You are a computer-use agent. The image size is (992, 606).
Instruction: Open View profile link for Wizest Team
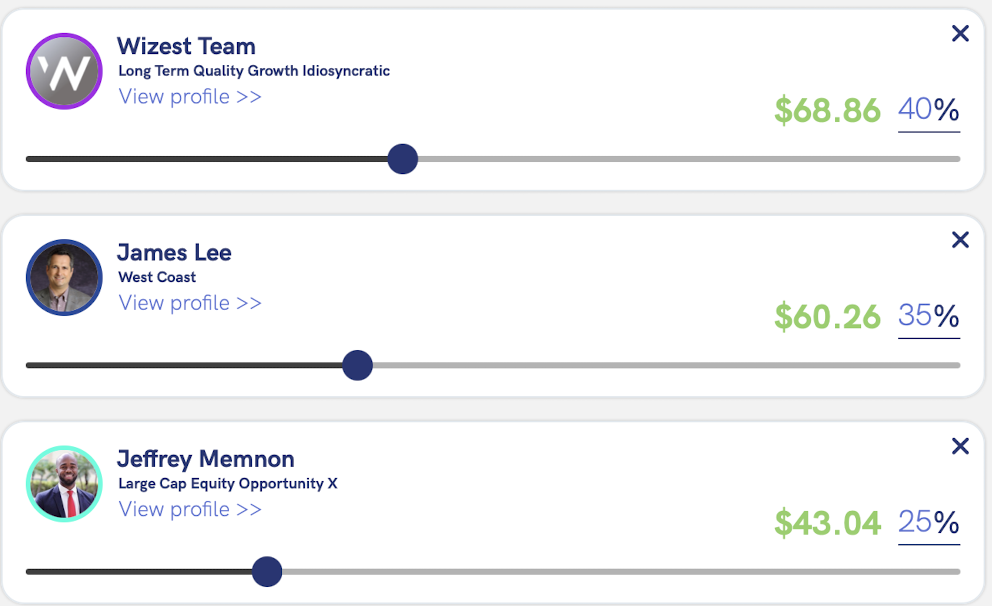coord(190,97)
